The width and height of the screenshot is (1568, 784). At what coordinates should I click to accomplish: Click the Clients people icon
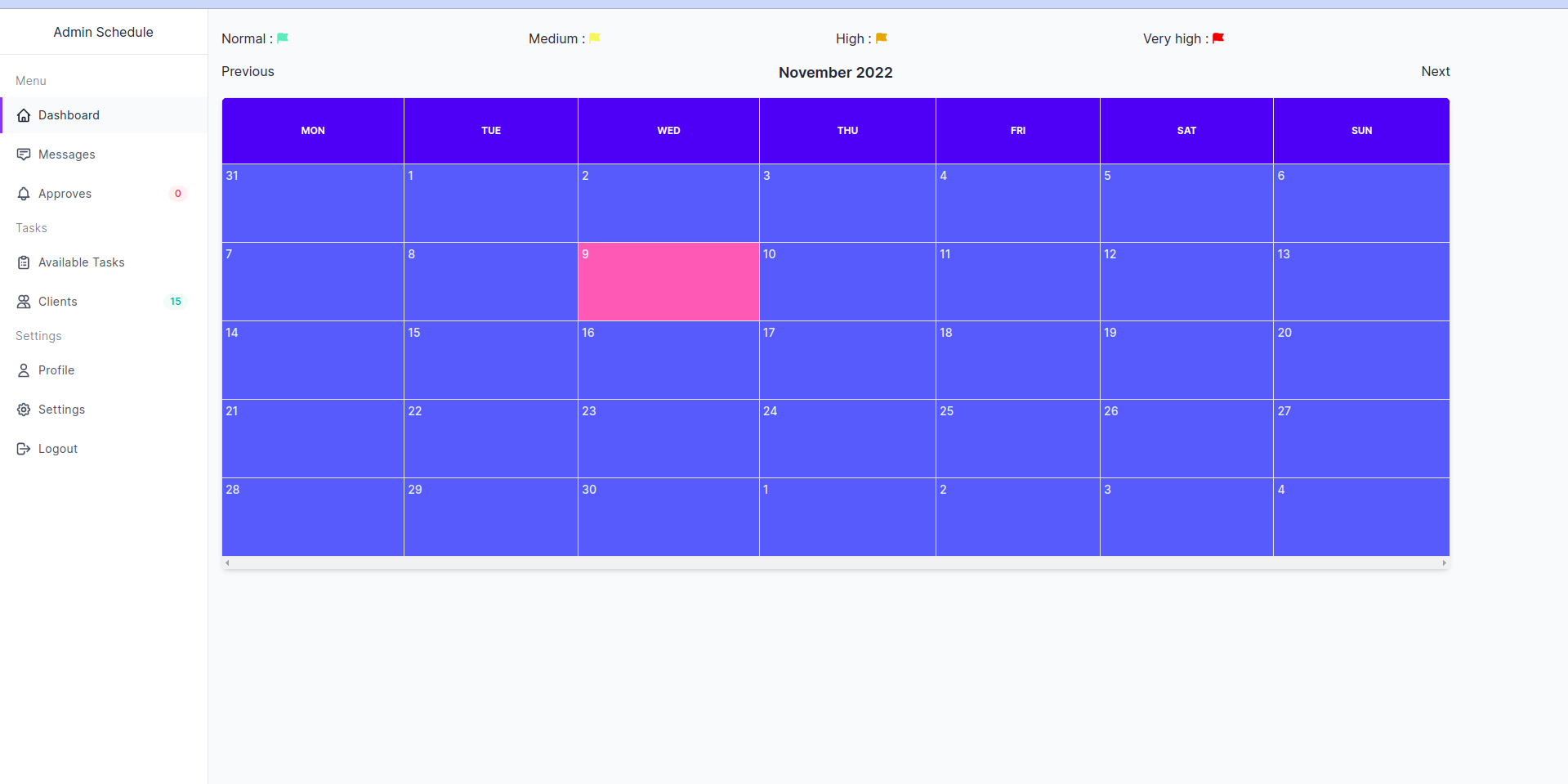point(24,302)
